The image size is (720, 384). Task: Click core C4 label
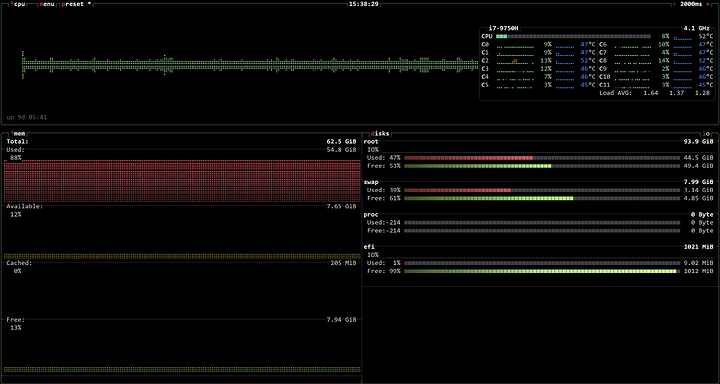click(485, 77)
